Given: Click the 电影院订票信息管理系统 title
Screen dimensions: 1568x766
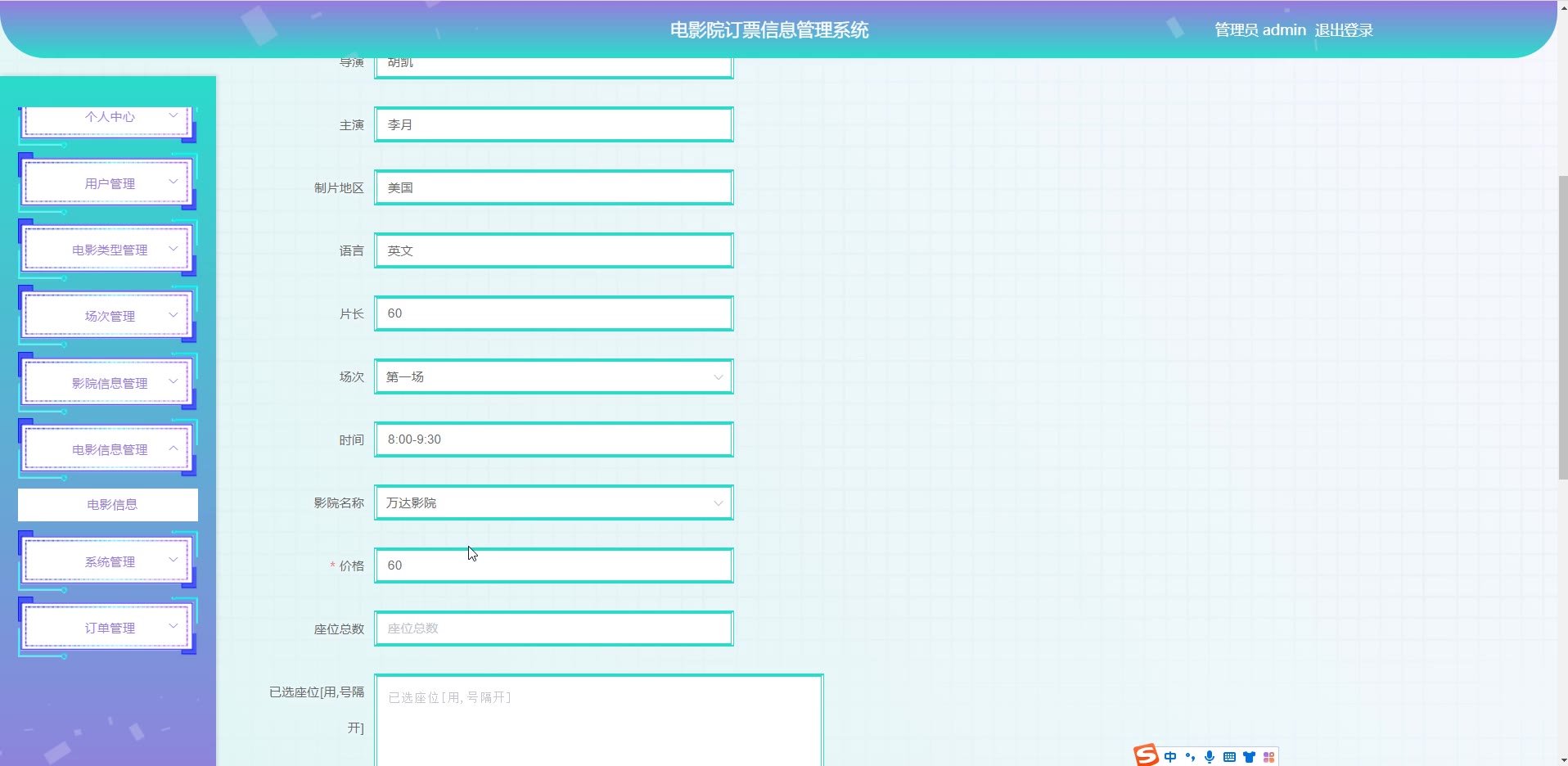Looking at the screenshot, I should click(769, 30).
